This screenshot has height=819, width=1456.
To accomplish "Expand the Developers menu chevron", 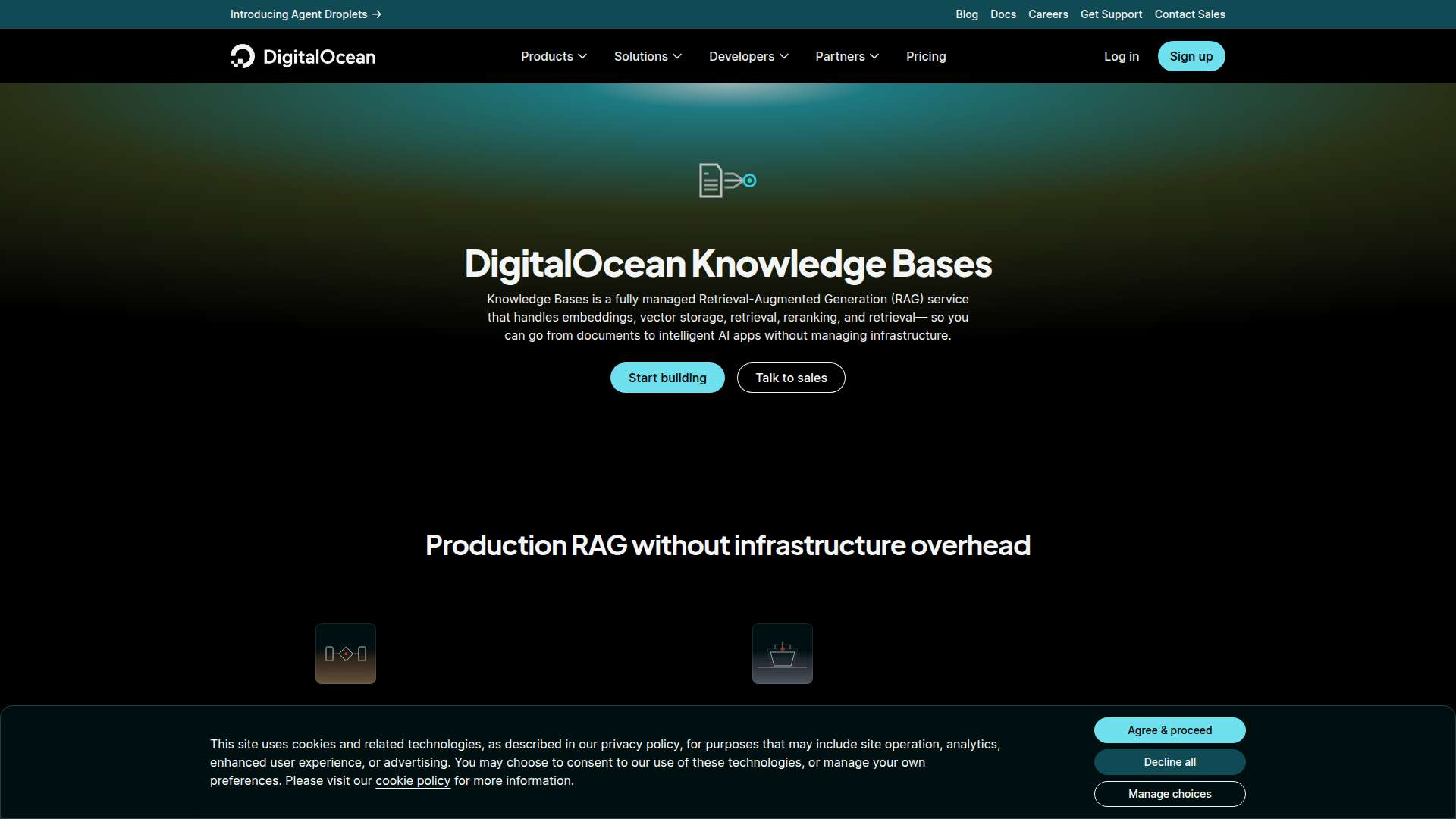I will coord(784,56).
